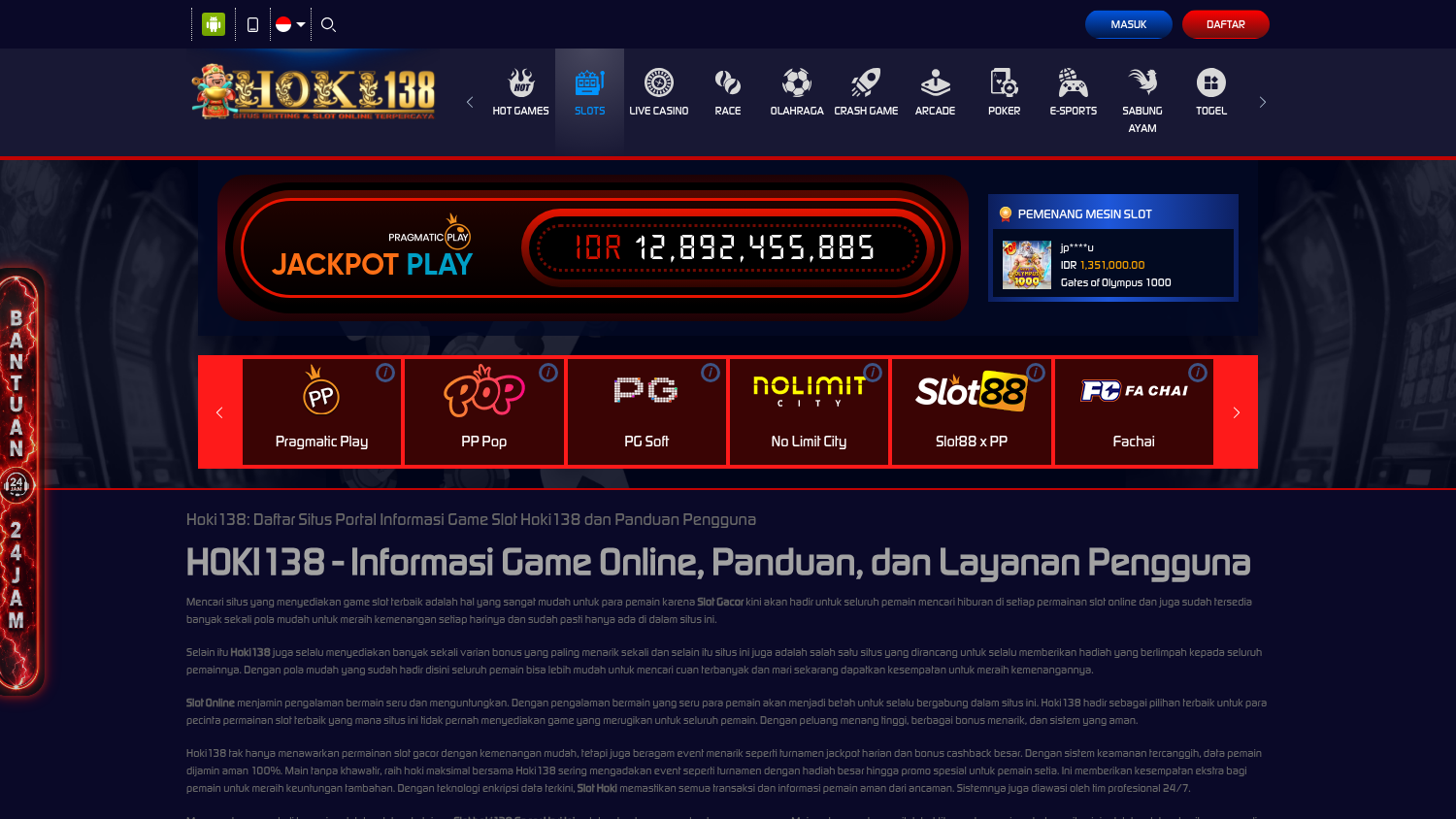Open the Hot Games category
The width and height of the screenshot is (1456, 819).
pyautogui.click(x=520, y=93)
